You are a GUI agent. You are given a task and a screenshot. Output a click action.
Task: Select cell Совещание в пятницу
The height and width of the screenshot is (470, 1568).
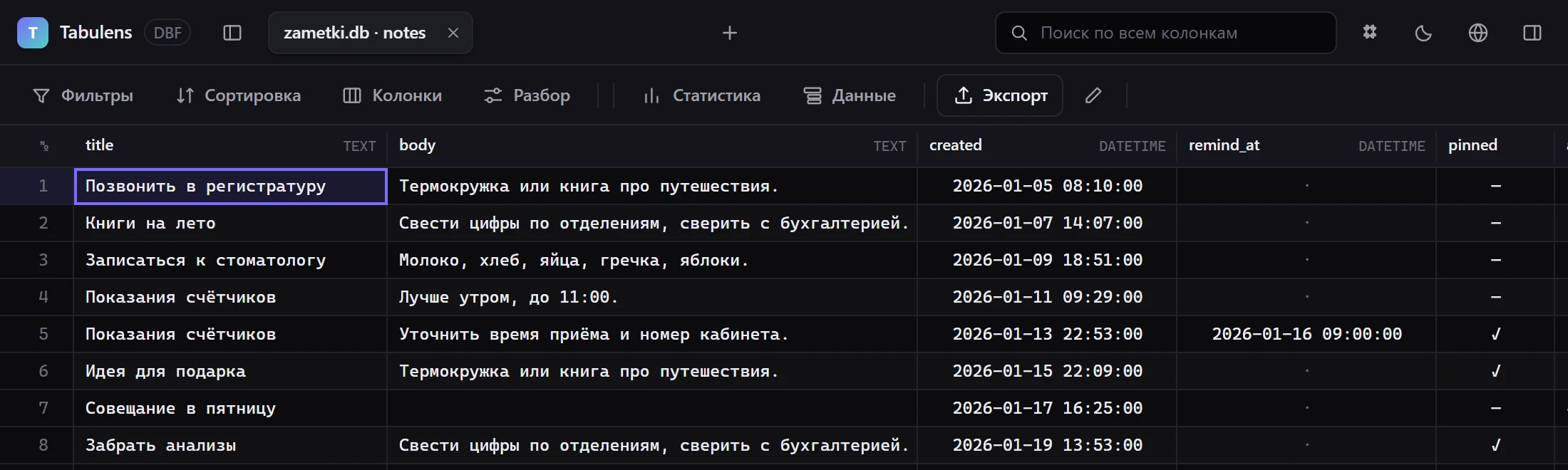pyautogui.click(x=230, y=408)
